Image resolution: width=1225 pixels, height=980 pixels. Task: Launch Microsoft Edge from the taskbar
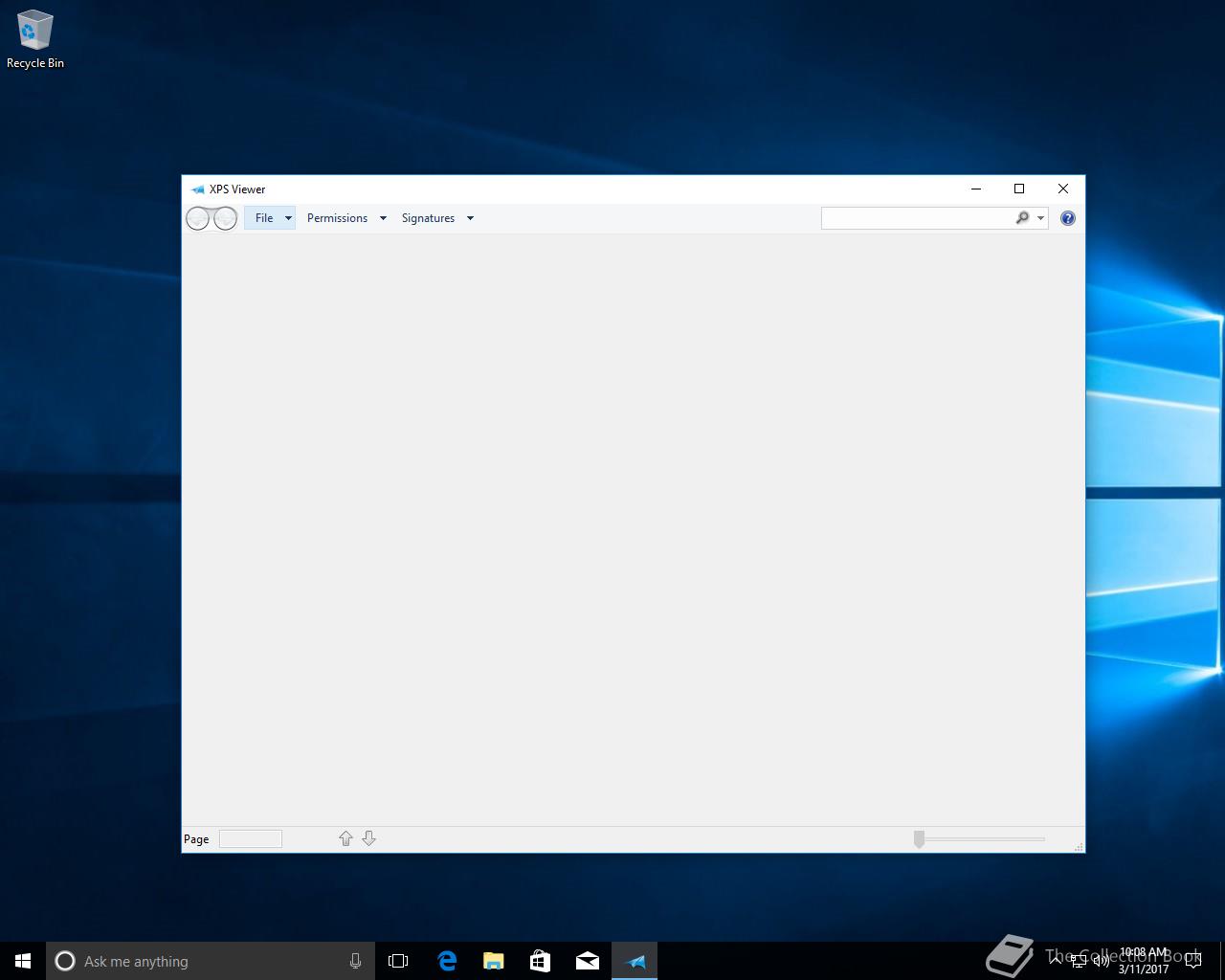pyautogui.click(x=446, y=961)
